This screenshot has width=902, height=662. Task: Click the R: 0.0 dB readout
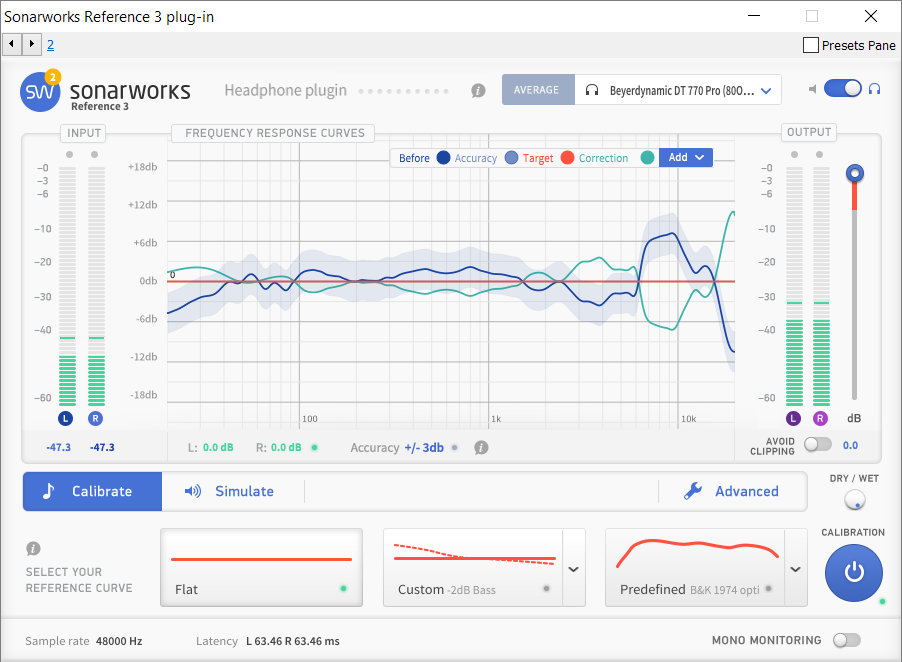click(x=278, y=447)
